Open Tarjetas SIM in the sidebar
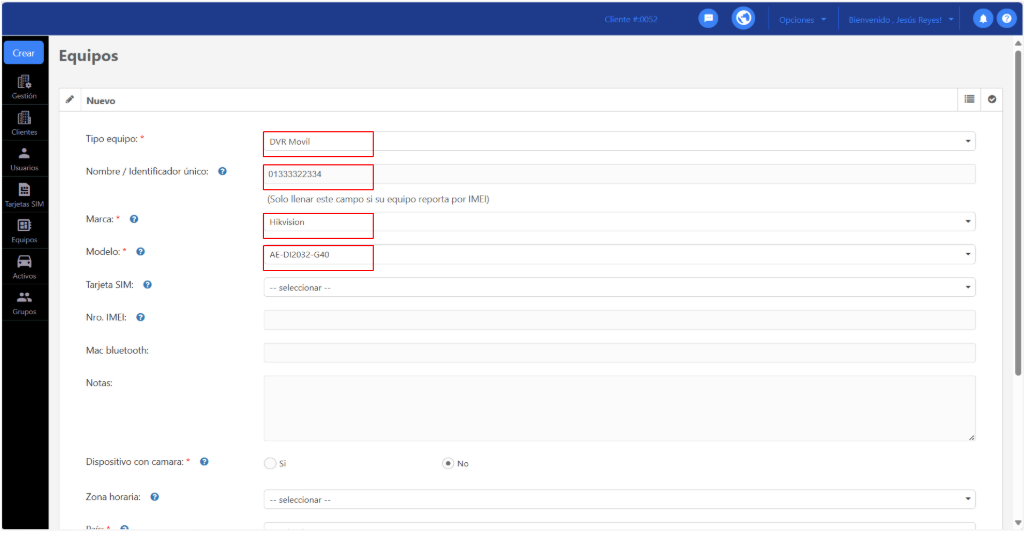Viewport: 1026px width, 540px height. pos(24,195)
